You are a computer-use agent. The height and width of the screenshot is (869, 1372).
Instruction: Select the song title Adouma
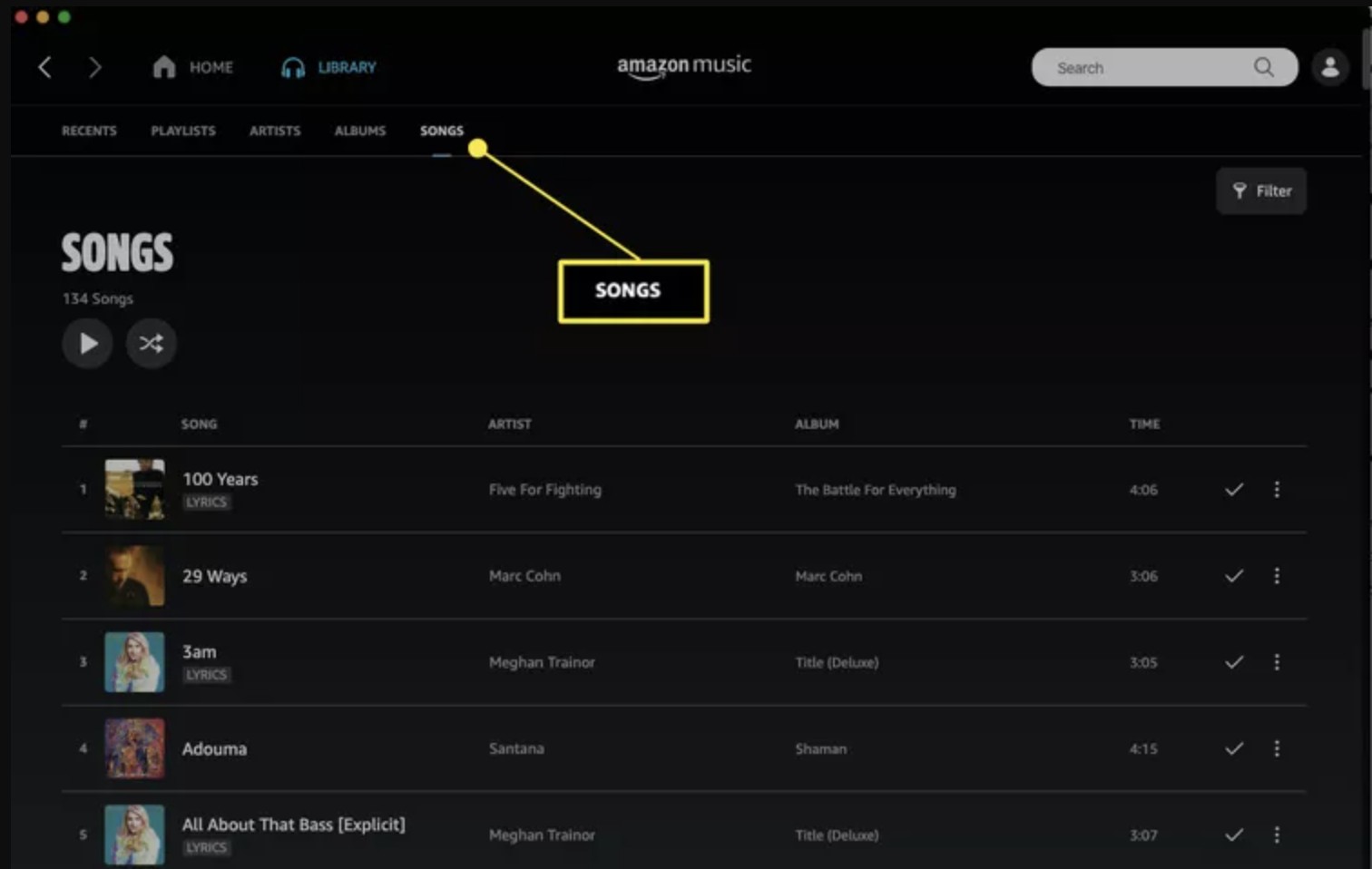coord(214,748)
